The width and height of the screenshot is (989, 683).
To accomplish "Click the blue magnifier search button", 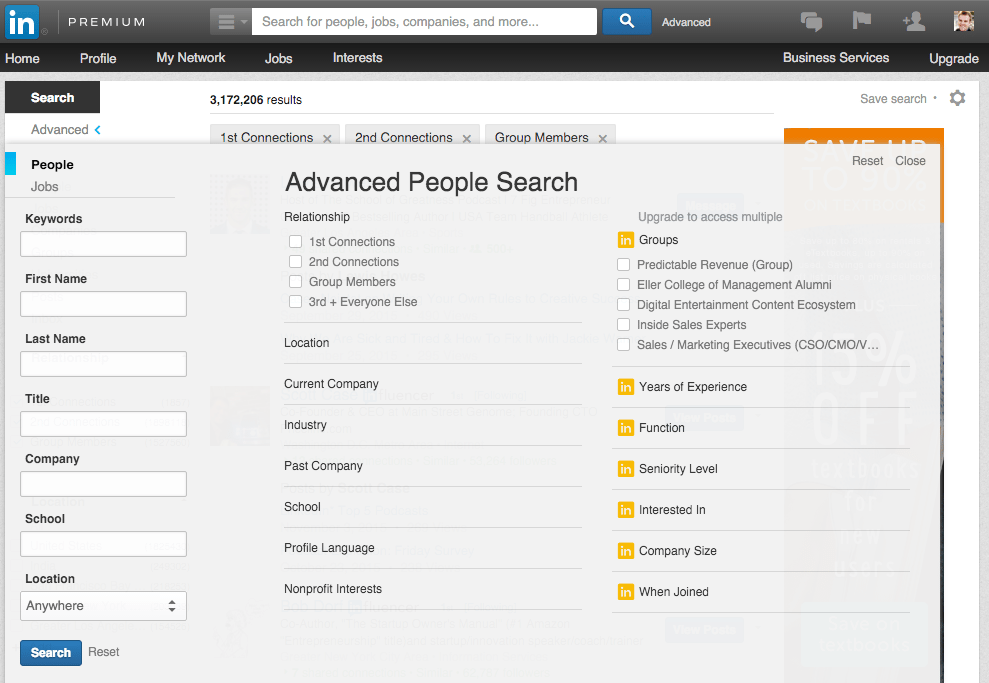I will click(626, 21).
